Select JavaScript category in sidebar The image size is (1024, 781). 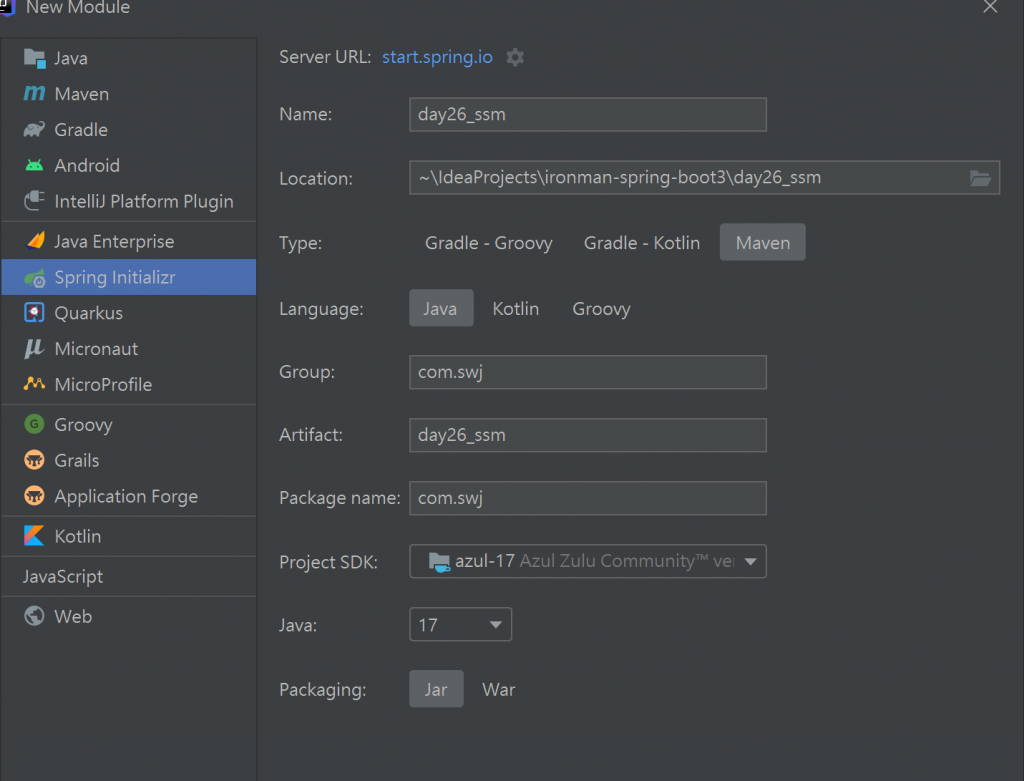[129, 576]
